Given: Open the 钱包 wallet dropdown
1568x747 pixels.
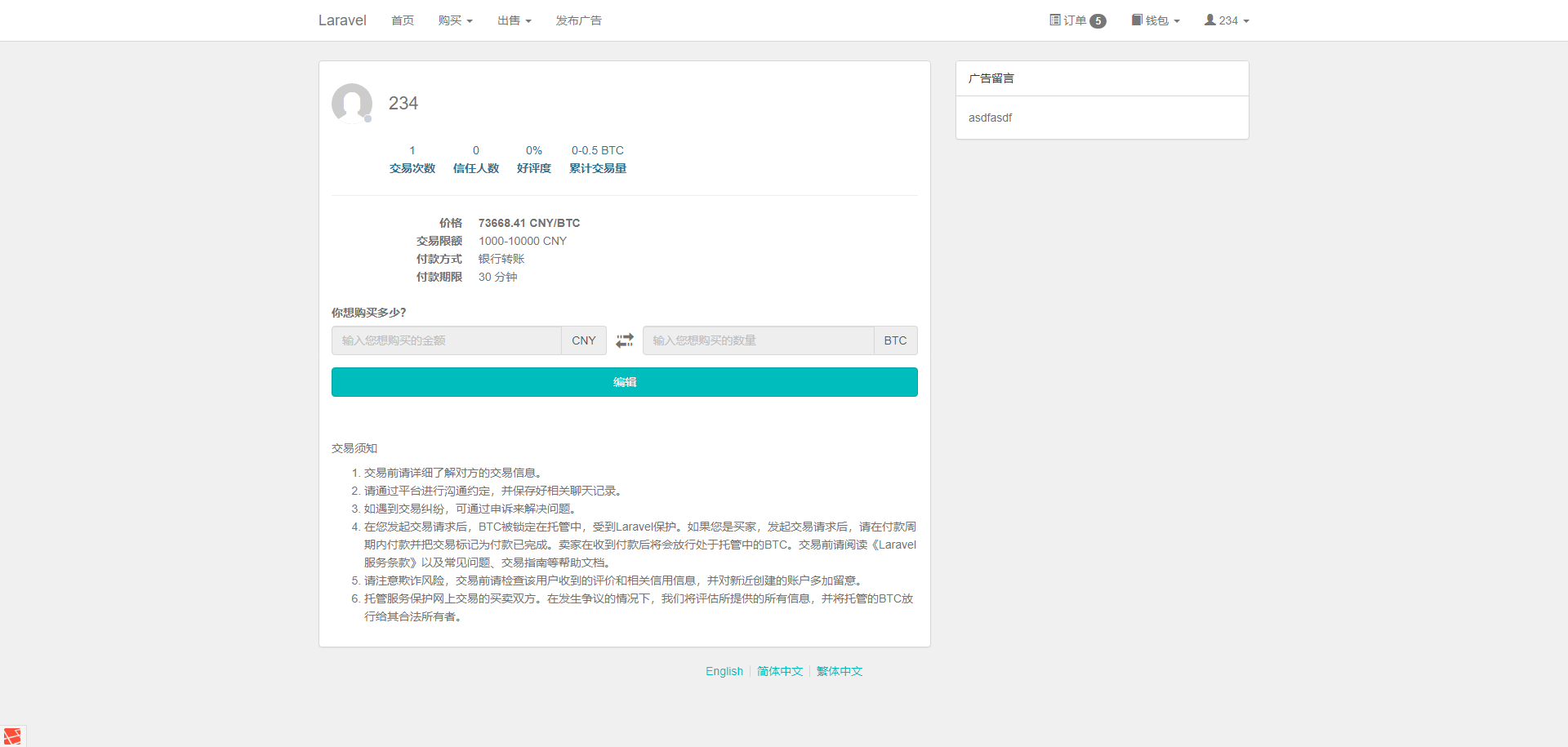Looking at the screenshot, I should click(1156, 20).
